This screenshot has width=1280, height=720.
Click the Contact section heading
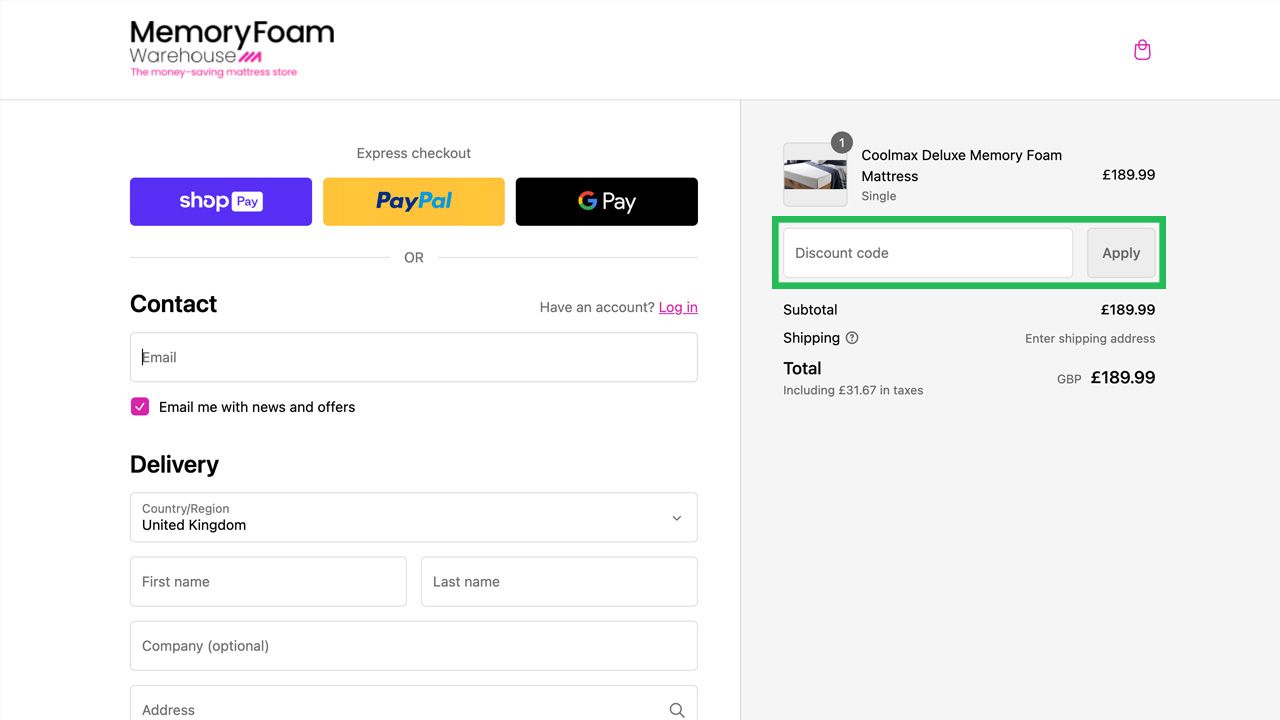click(173, 304)
